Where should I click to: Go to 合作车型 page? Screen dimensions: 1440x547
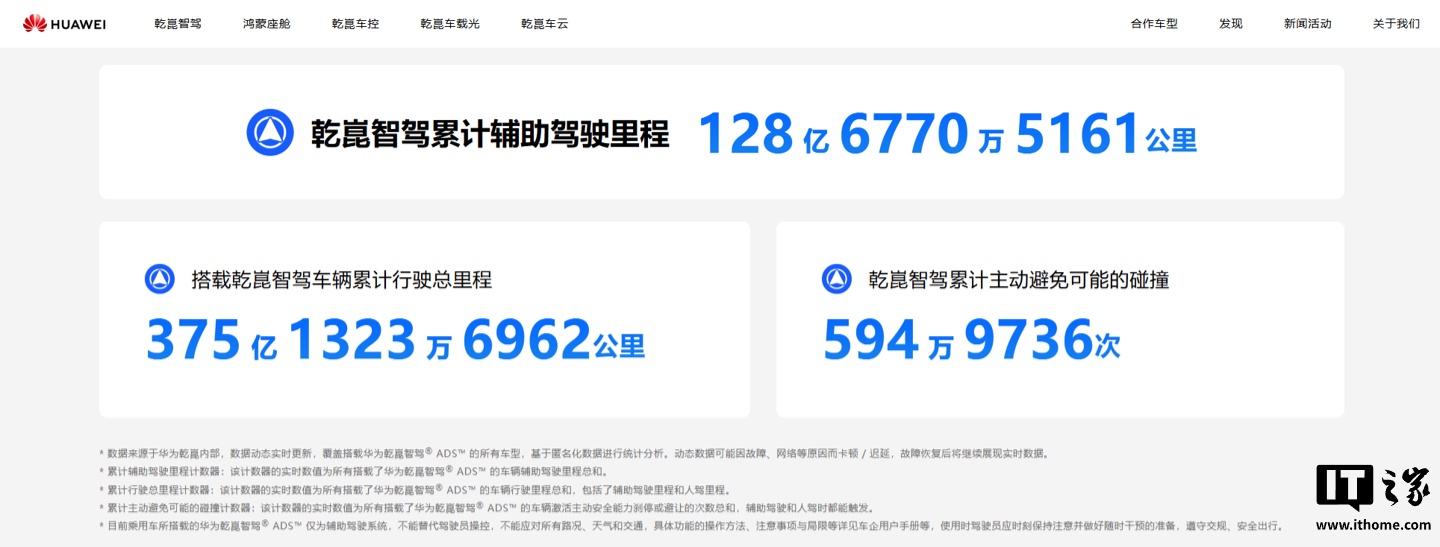1155,23
